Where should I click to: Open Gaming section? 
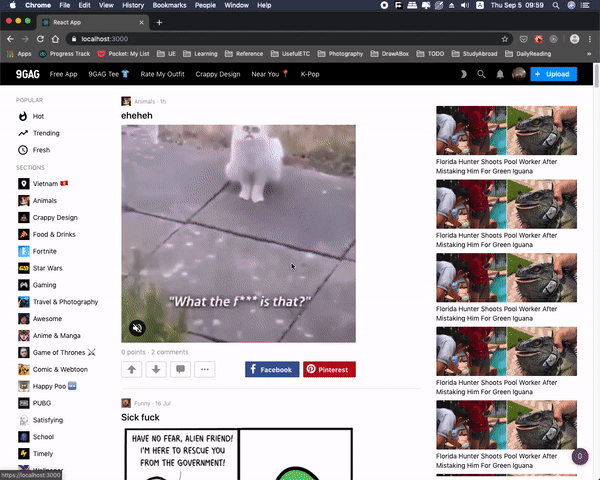(x=37, y=285)
